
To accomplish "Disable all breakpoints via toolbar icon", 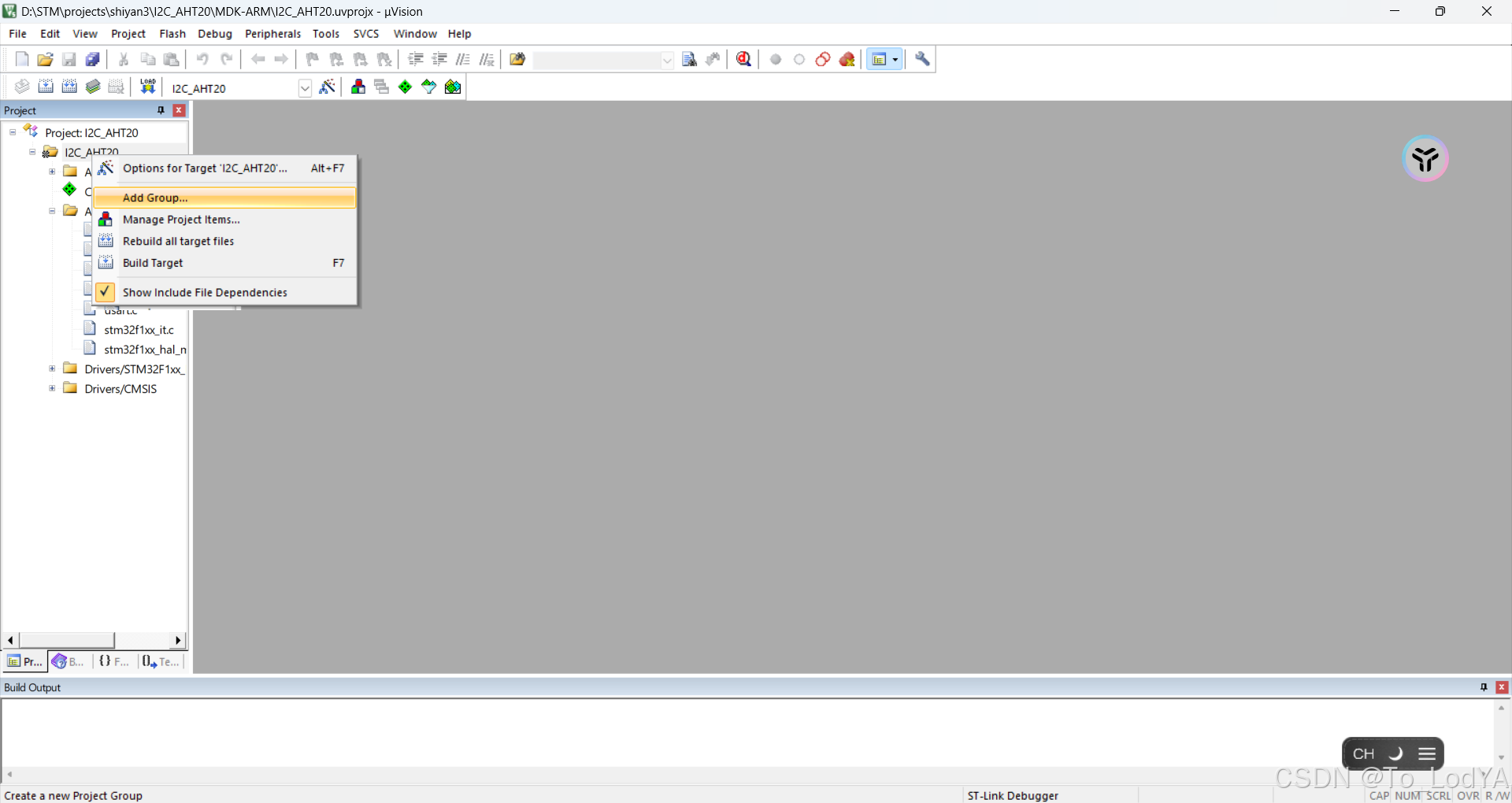I will coord(823,59).
